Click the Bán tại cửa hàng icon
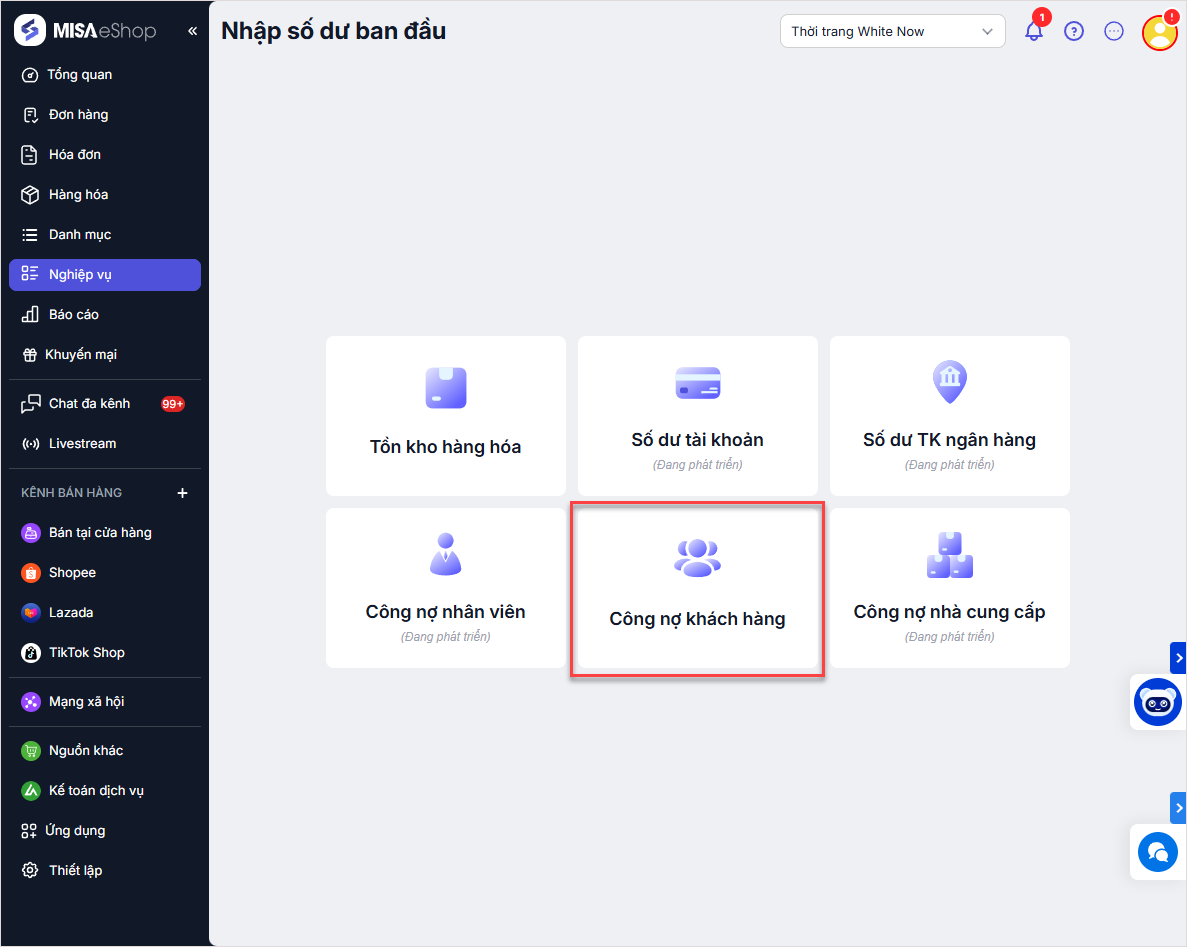This screenshot has height=947, width=1187. (30, 533)
